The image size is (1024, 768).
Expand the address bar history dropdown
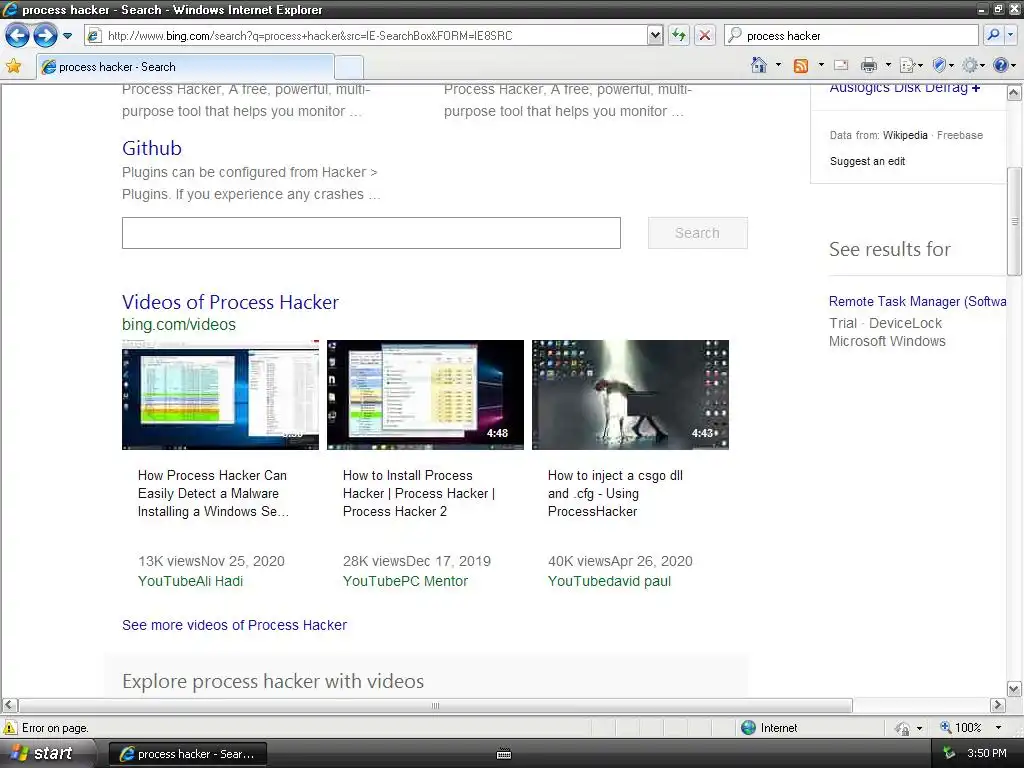pyautogui.click(x=655, y=36)
